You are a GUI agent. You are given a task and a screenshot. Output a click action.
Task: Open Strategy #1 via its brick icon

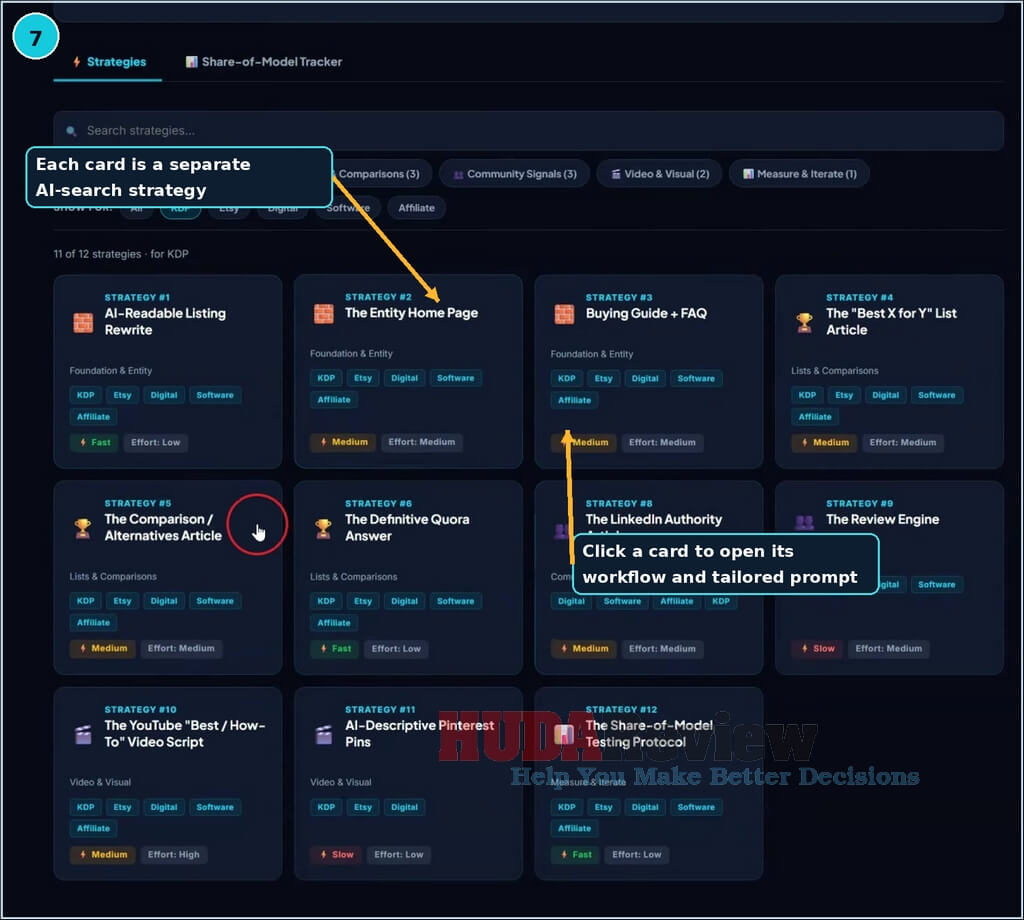point(83,323)
